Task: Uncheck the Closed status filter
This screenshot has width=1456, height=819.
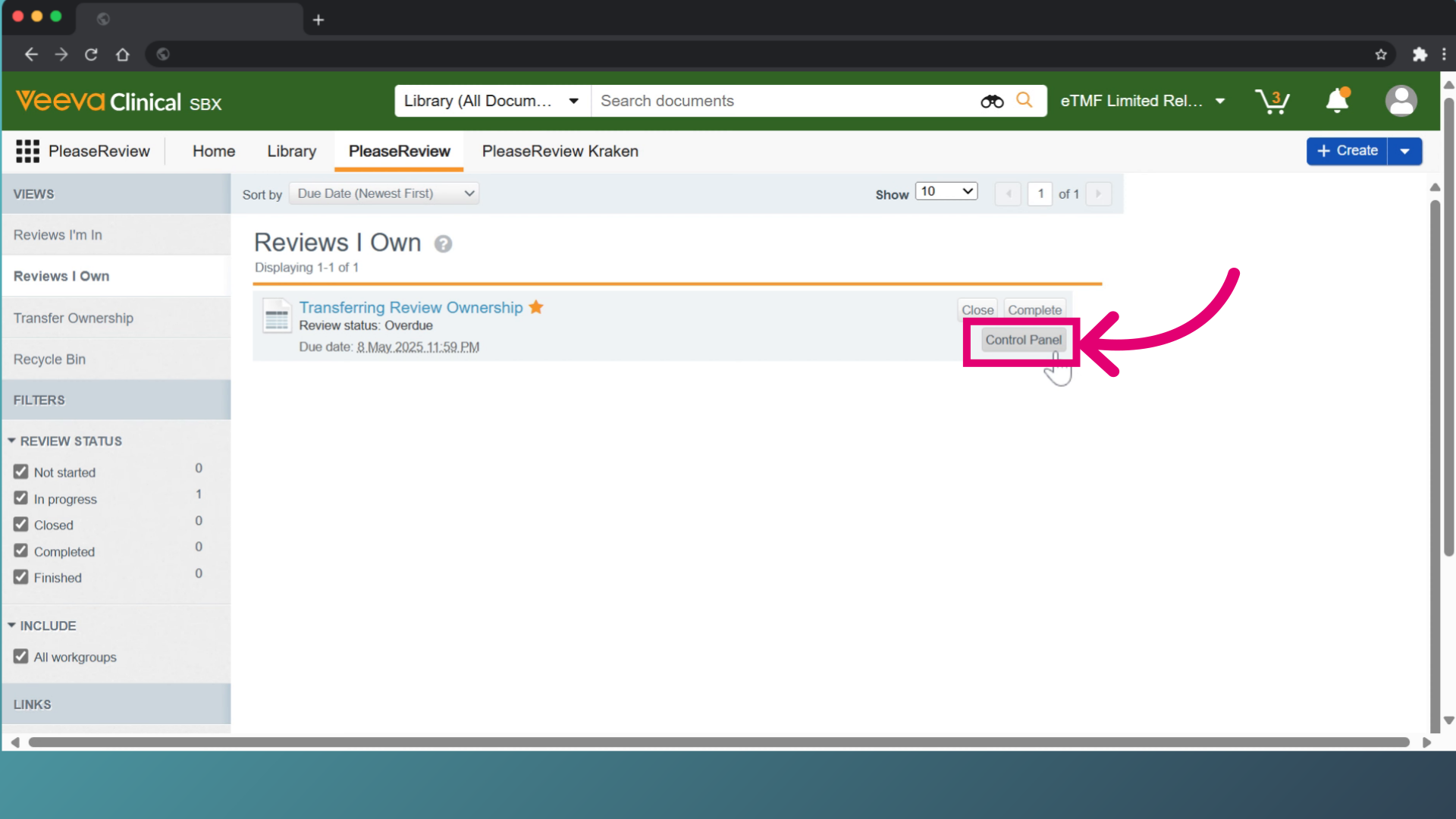Action: pyautogui.click(x=20, y=525)
